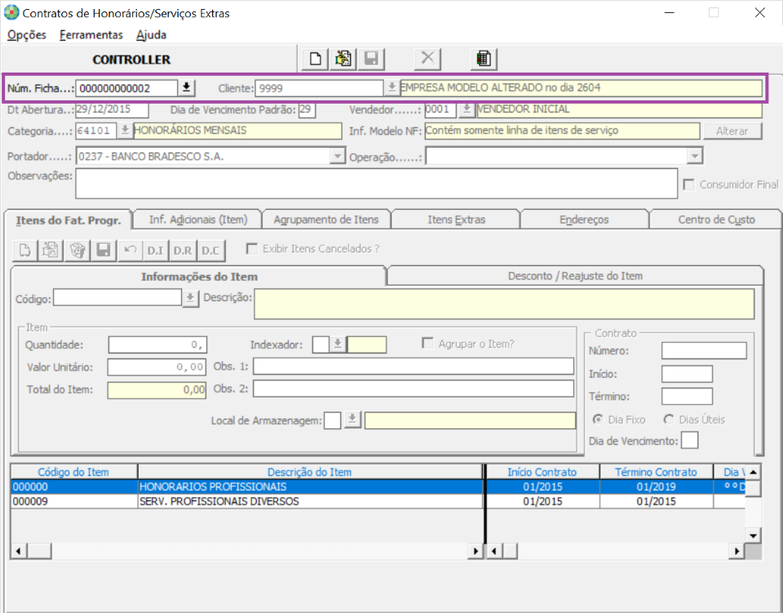
Task: Switch to Centro de Custo tab
Action: coord(716,220)
